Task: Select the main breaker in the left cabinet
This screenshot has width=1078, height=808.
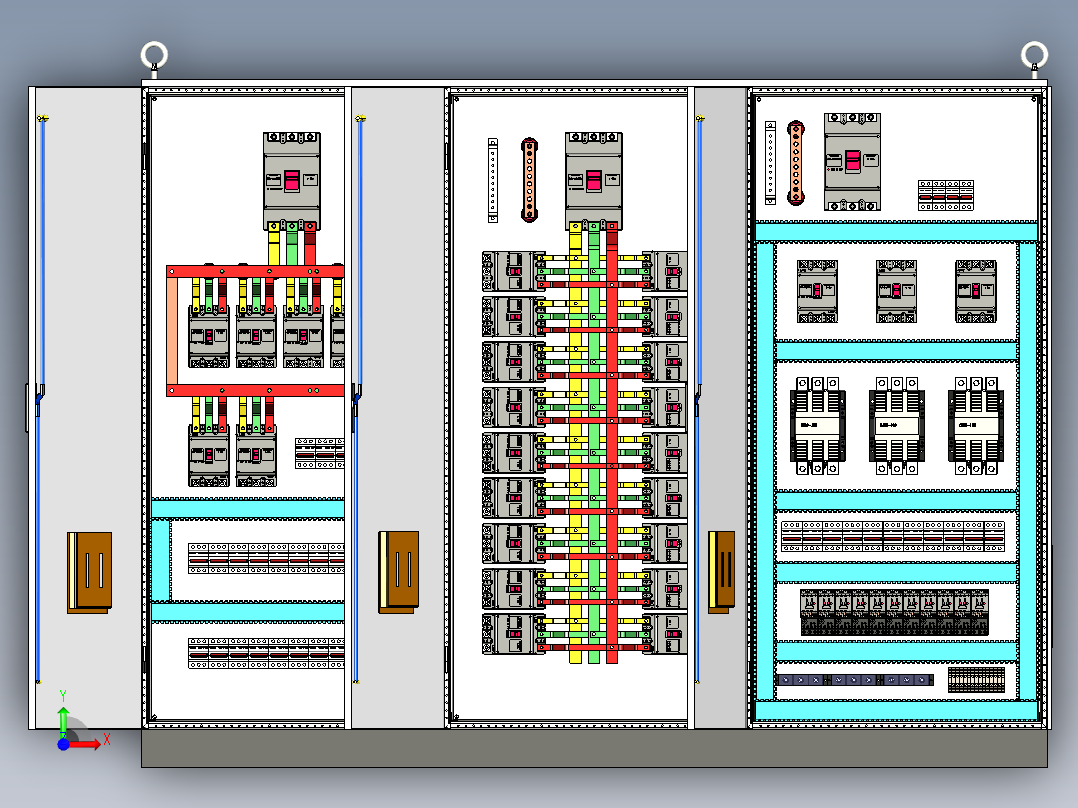Action: tap(292, 181)
